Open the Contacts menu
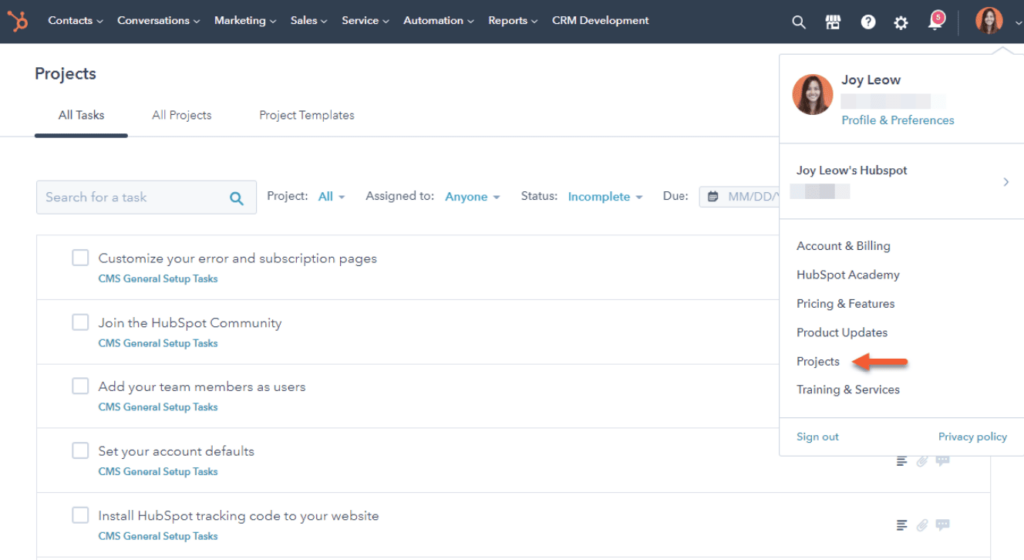Viewport: 1024px width, 560px height. (75, 21)
